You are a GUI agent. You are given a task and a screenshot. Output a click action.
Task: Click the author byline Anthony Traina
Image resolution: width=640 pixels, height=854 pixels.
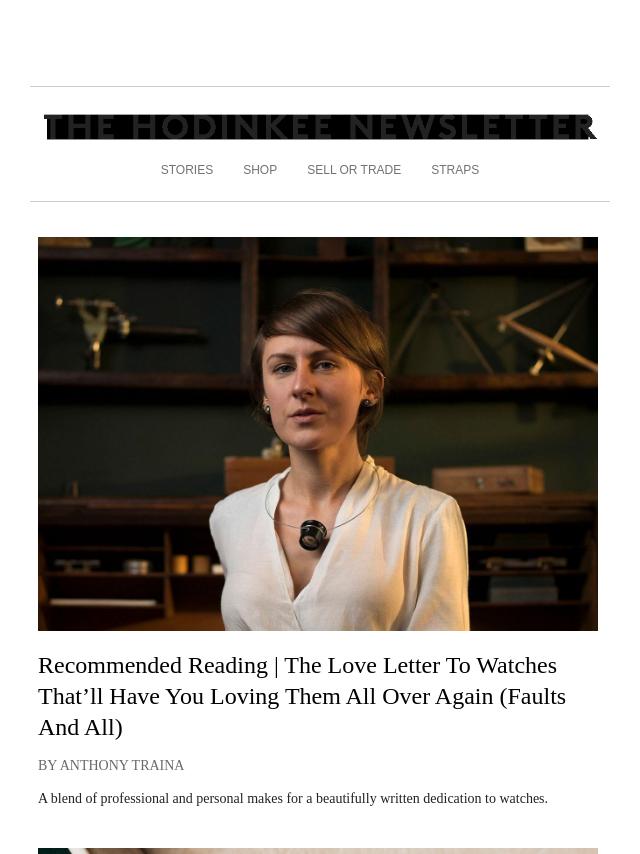(x=111, y=765)
